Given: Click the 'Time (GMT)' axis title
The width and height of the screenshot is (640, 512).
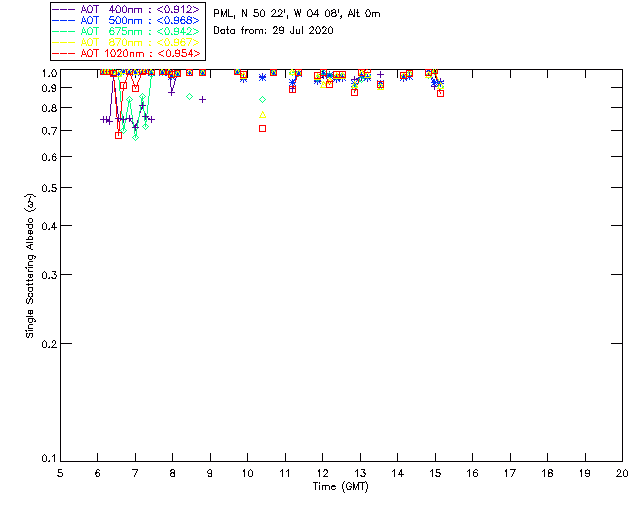Looking at the screenshot, I should pos(340,487).
